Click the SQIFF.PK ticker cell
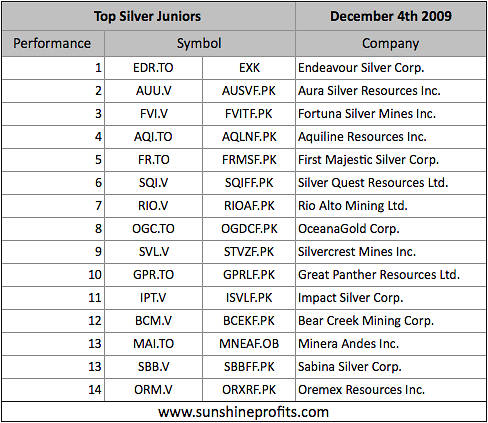 coord(249,183)
